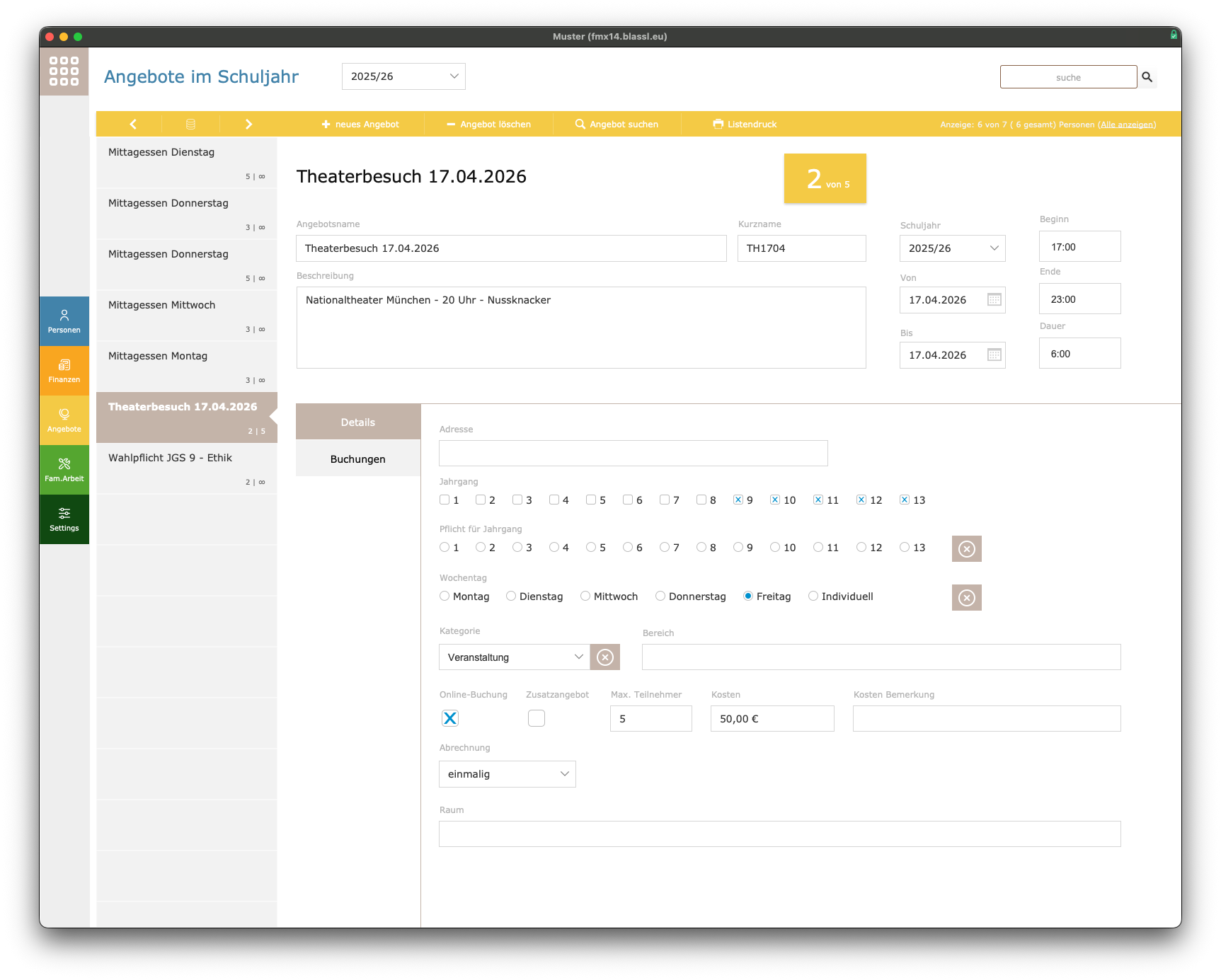Image resolution: width=1221 pixels, height=980 pixels.
Task: Select Donnerstag as Wochentag
Action: tap(660, 596)
